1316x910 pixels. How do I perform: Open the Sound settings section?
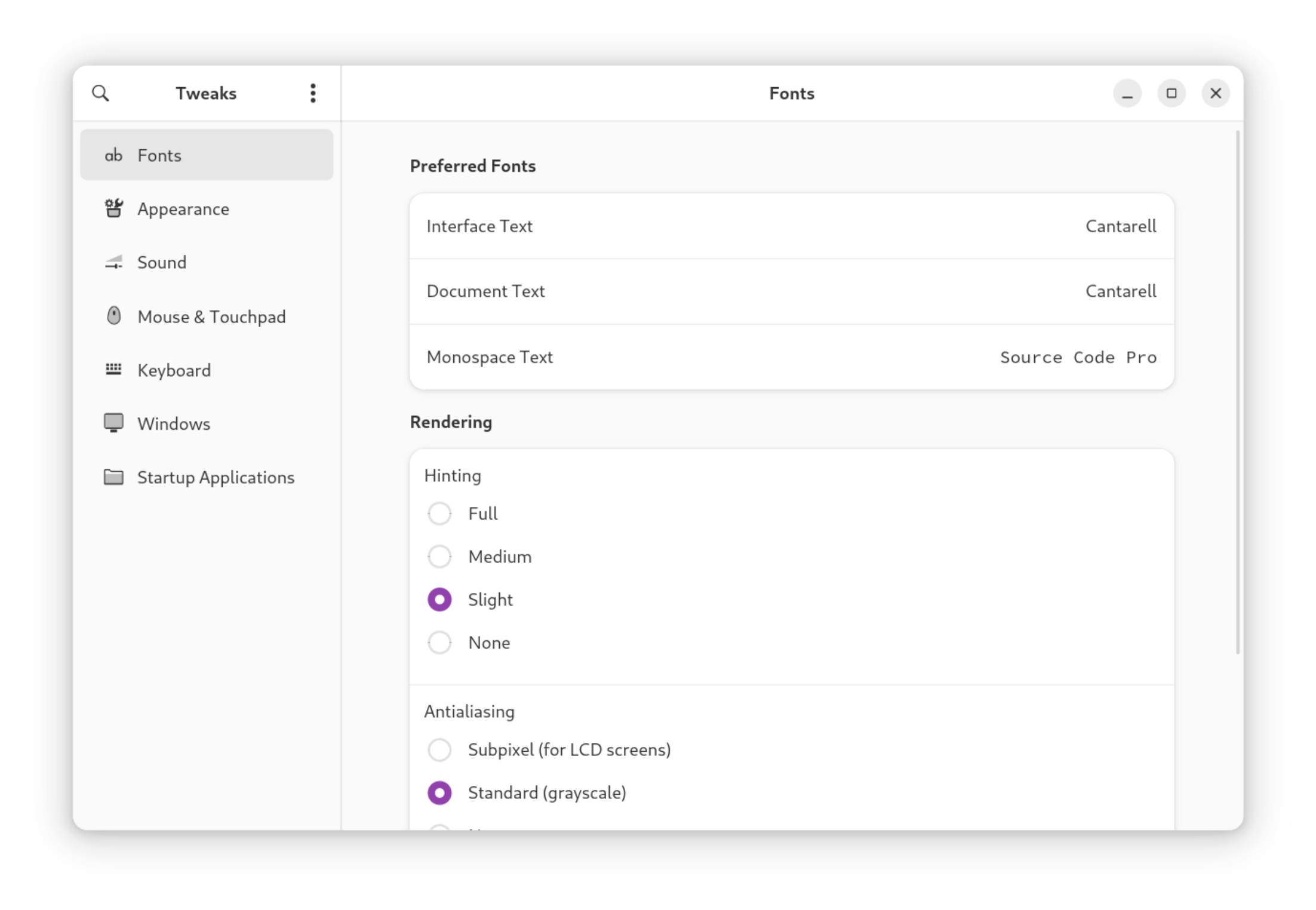tap(206, 262)
